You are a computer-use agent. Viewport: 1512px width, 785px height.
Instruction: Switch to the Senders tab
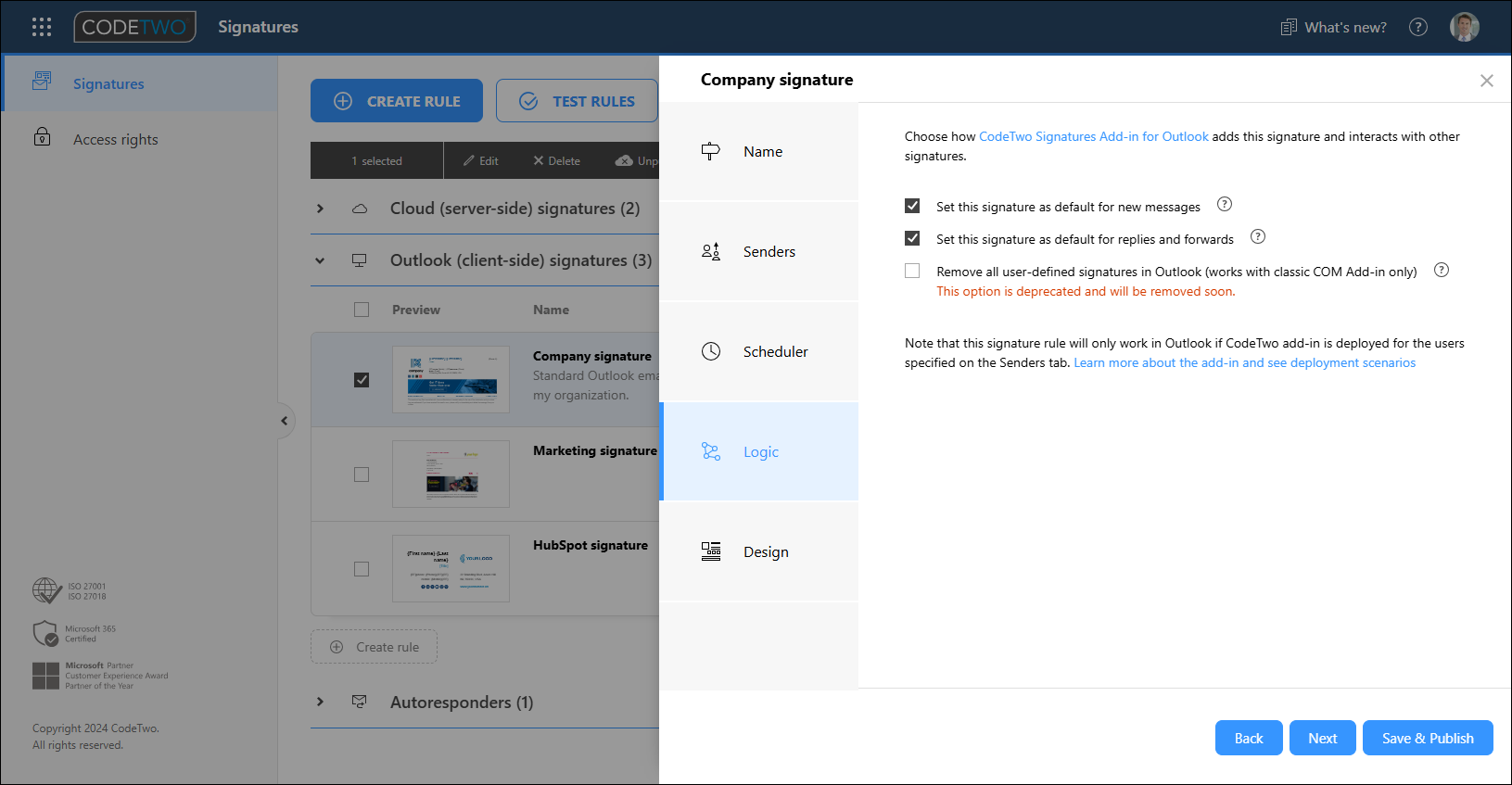759,251
